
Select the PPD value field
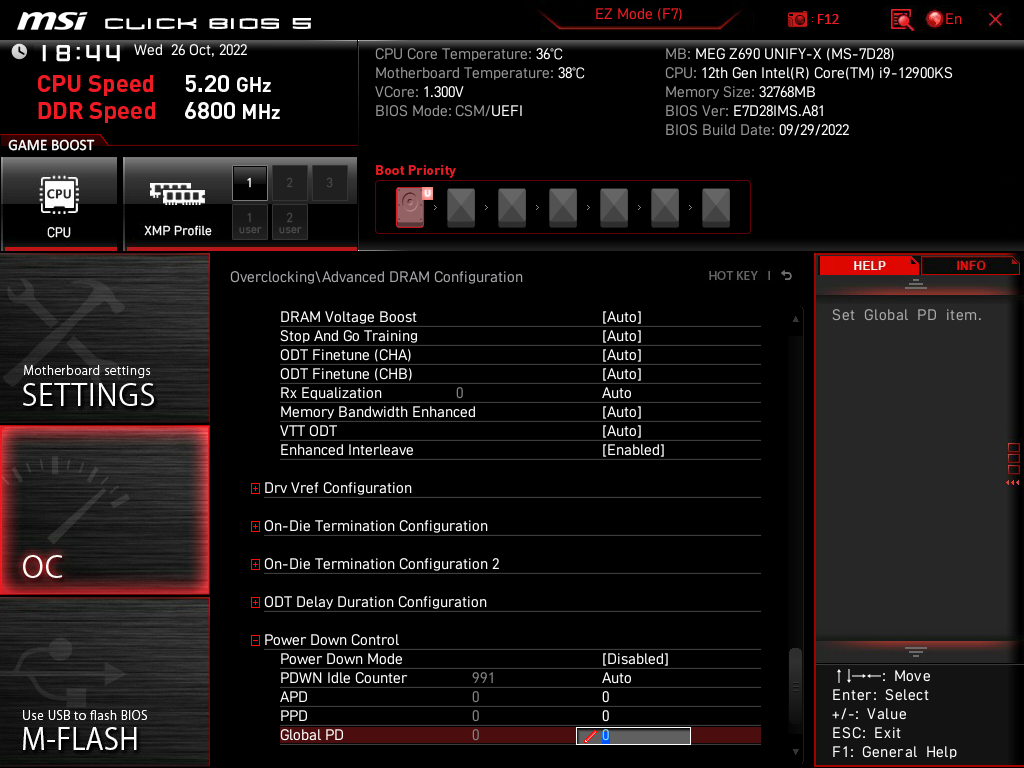coord(605,716)
